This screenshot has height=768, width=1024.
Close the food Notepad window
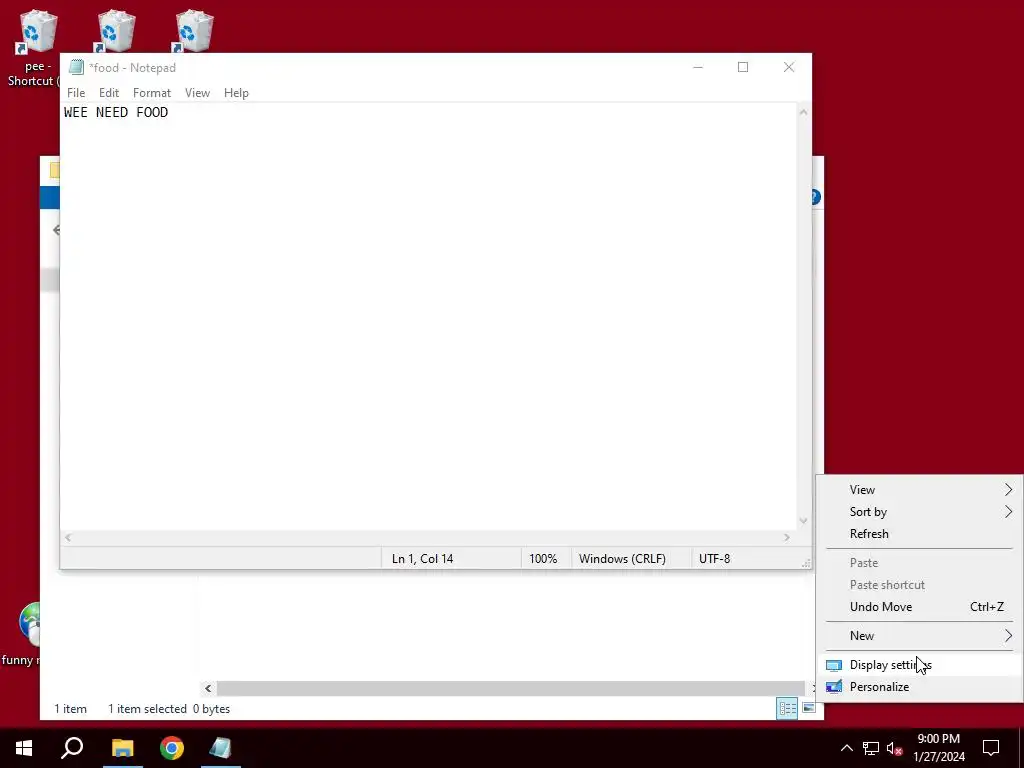click(789, 67)
